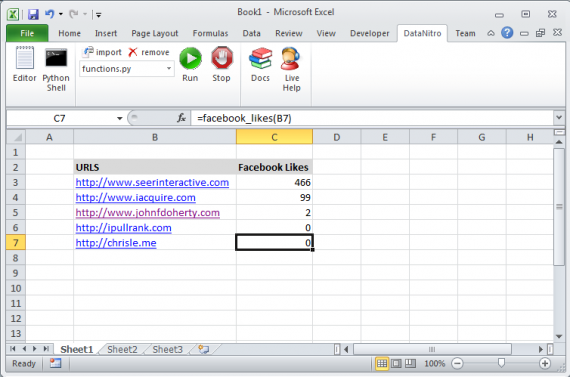Open the Review tab

289,33
